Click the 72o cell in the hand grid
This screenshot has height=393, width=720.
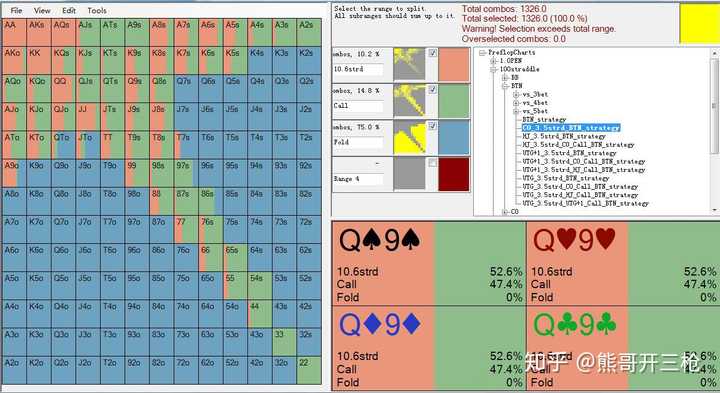coord(186,370)
